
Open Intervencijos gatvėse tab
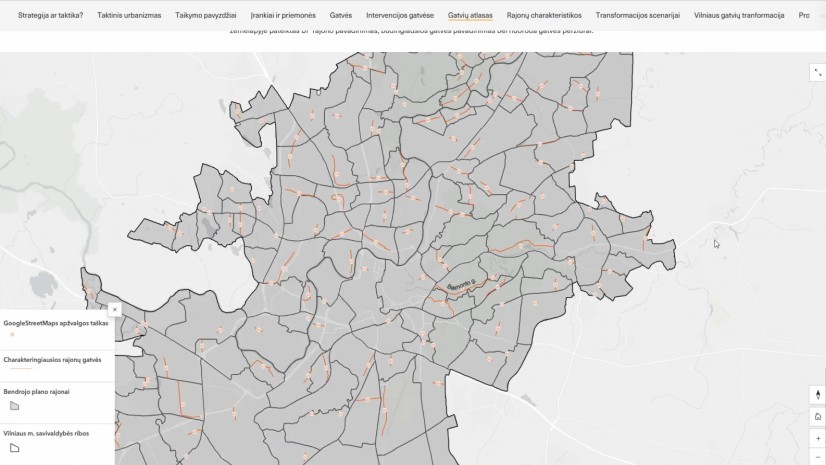click(x=400, y=16)
